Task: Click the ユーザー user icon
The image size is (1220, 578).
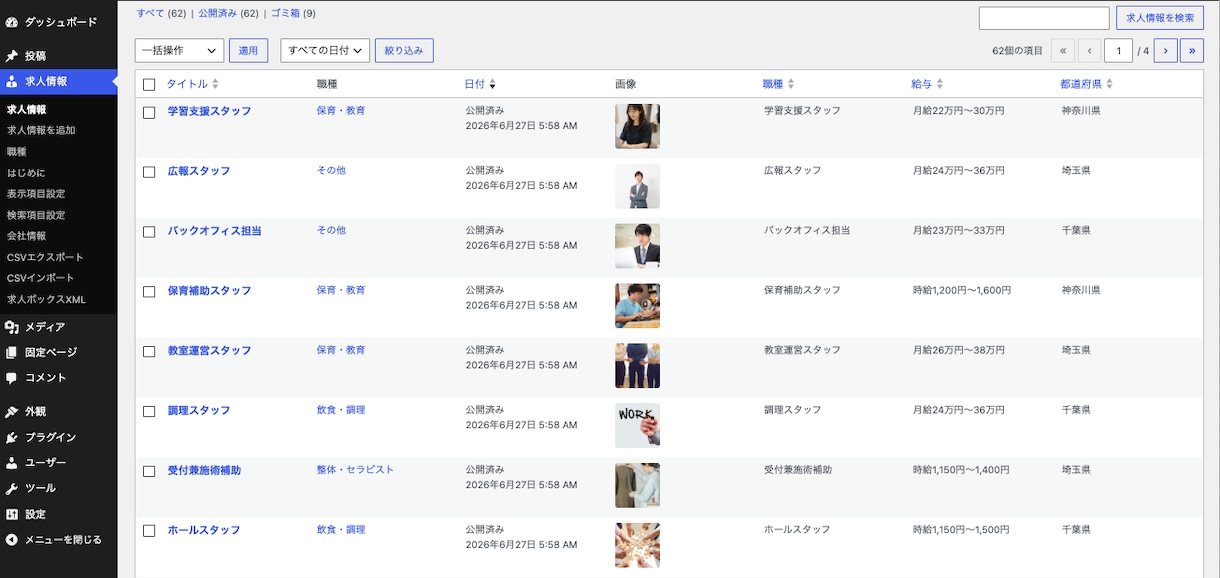Action: click(12, 464)
